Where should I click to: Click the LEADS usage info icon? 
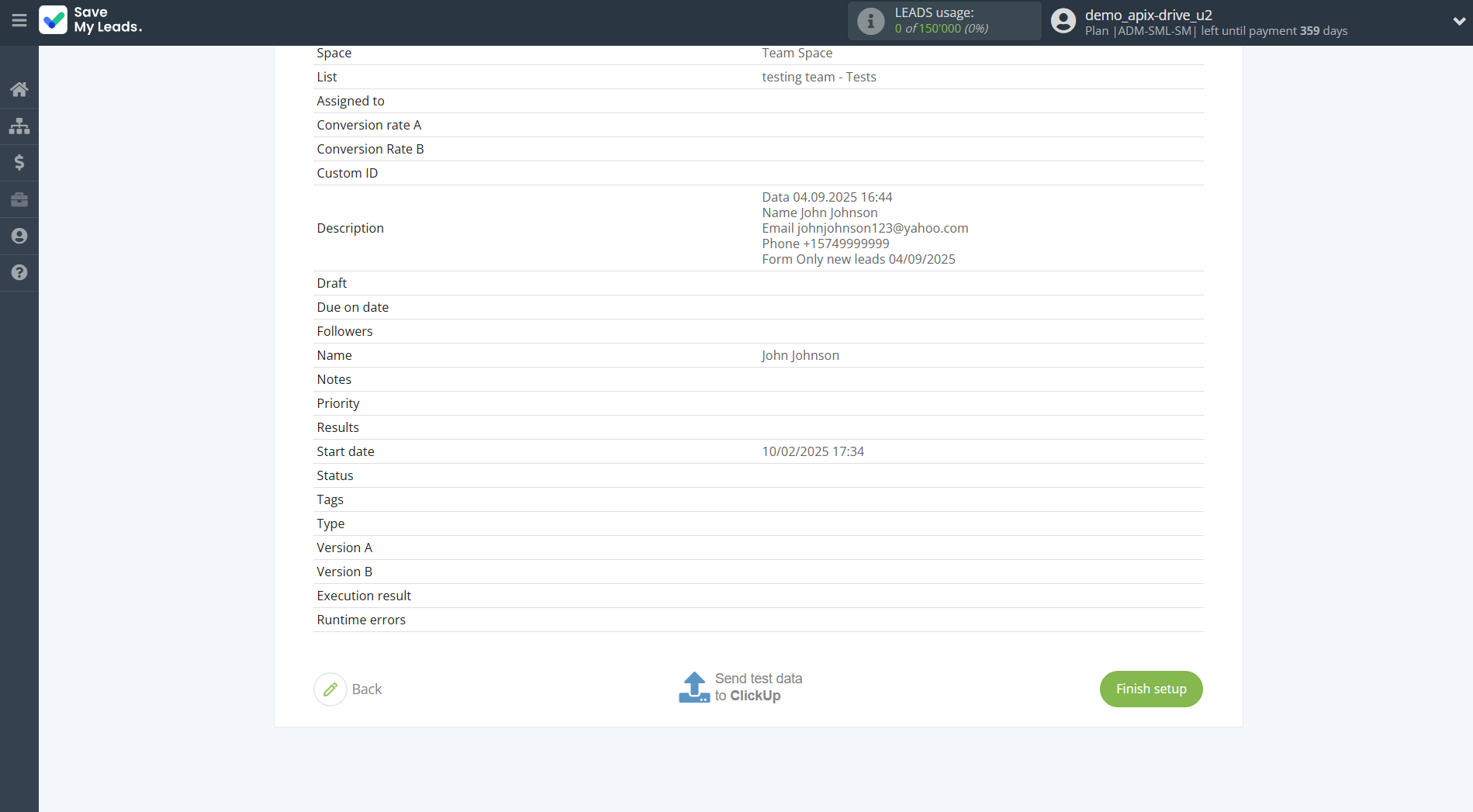(x=870, y=21)
